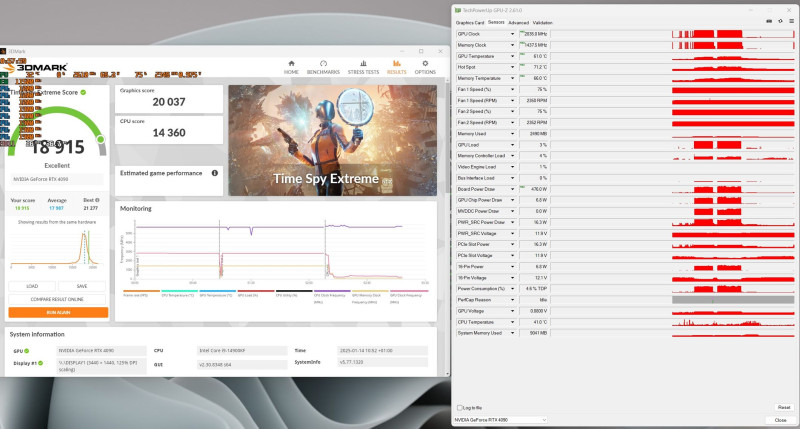Expand the Memory Clock sensor dropdown
The image size is (800, 429).
tap(512, 45)
